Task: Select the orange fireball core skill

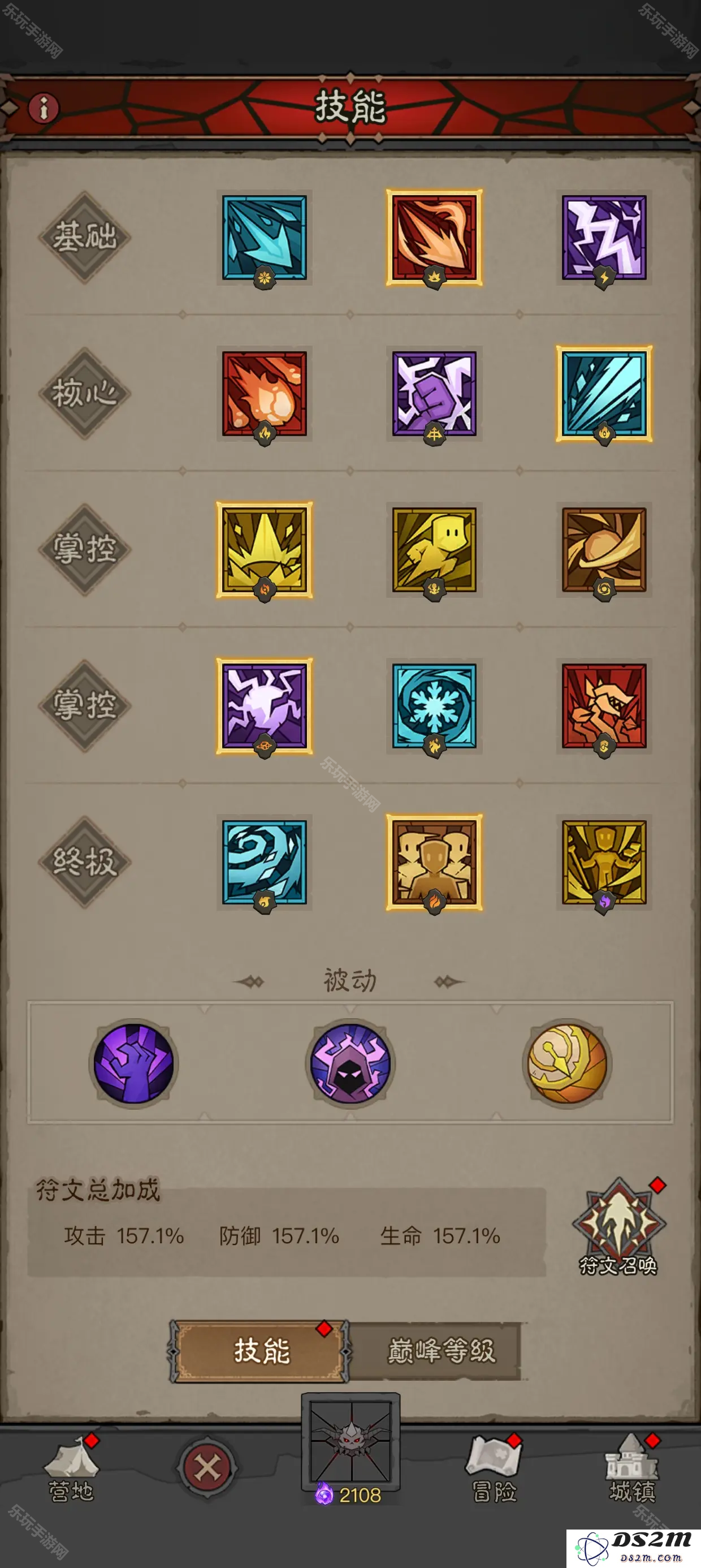Action: [x=264, y=394]
